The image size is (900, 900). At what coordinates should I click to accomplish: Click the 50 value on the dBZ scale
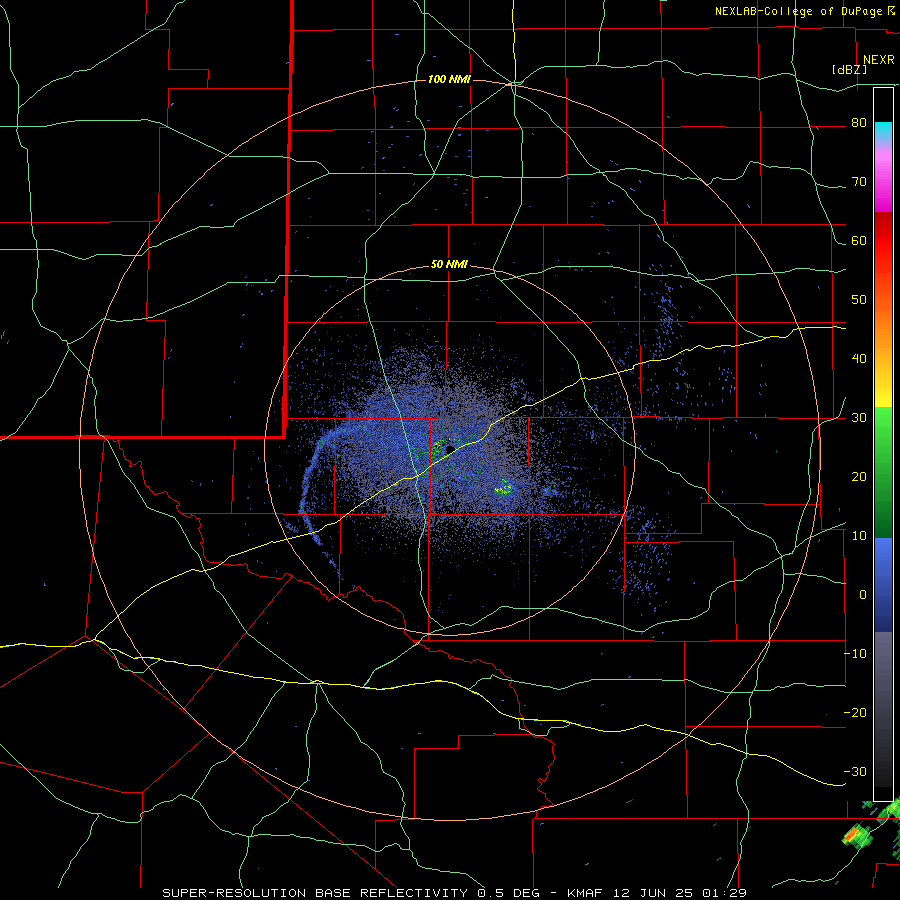(859, 300)
